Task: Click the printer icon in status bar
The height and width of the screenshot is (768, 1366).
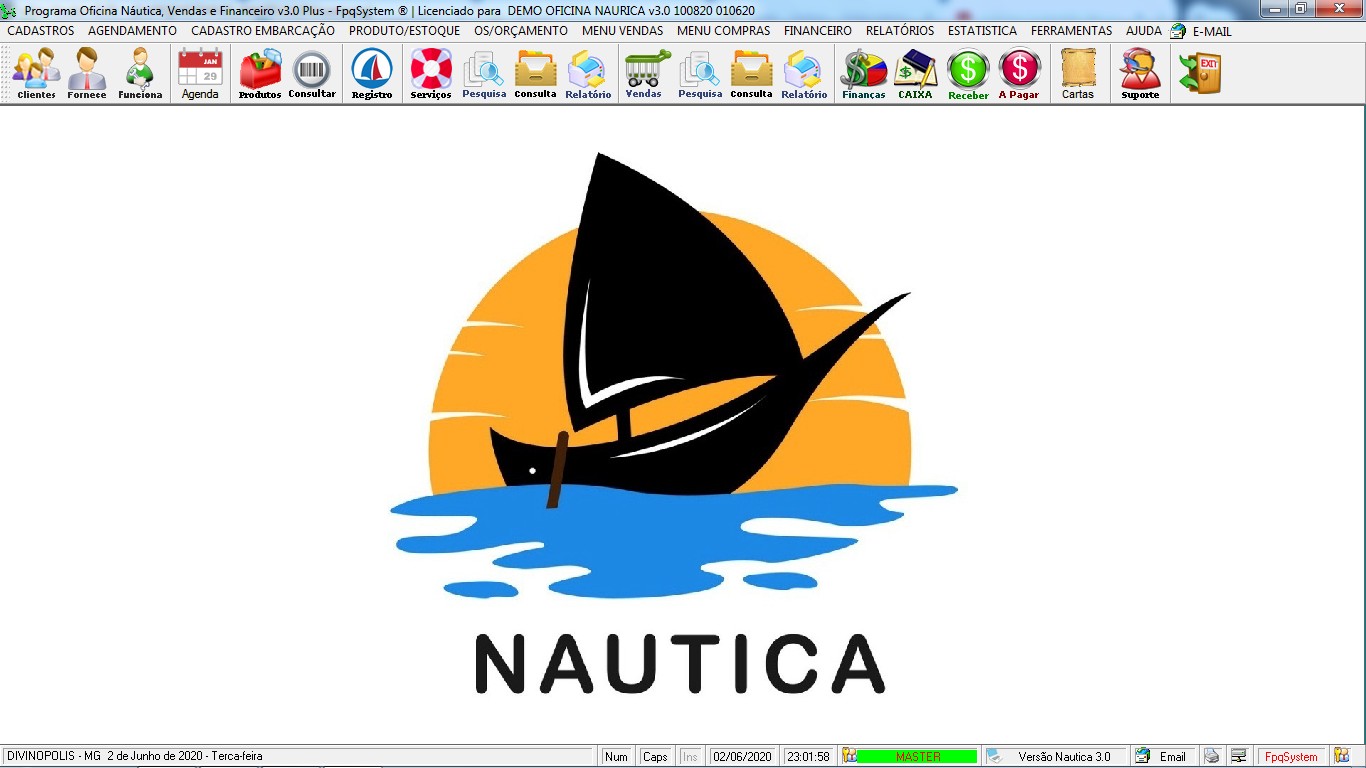Action: (1211, 756)
